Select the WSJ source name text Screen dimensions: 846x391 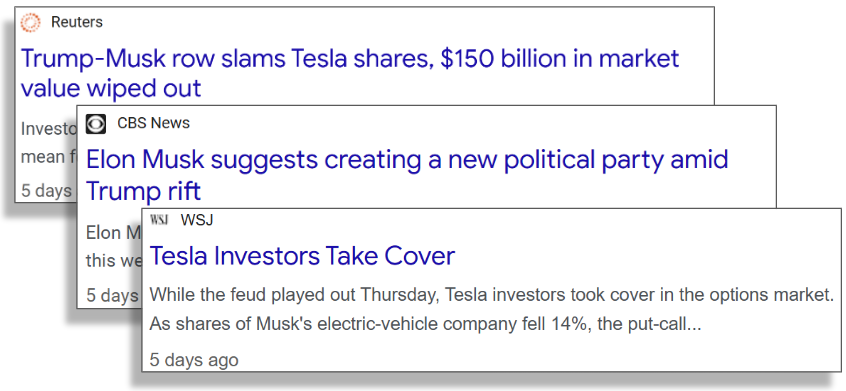pyautogui.click(x=197, y=220)
